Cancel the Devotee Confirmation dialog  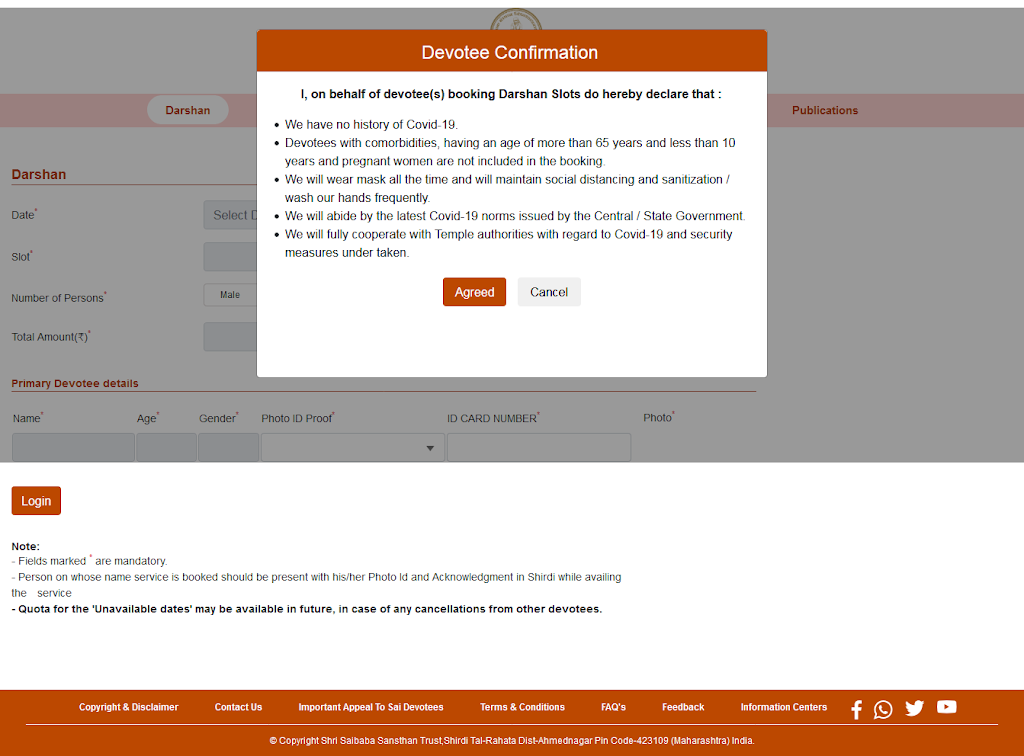(x=549, y=292)
